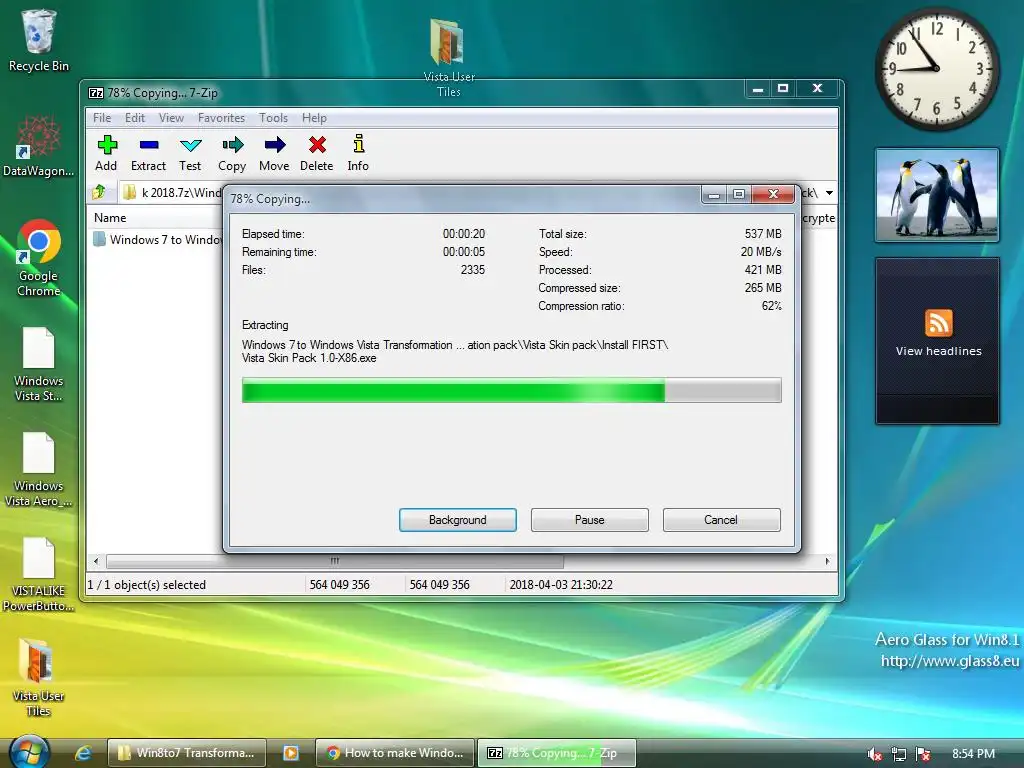The image size is (1024, 768).
Task: Click the 2018-04-03 21:30:22 status bar date
Action: point(561,584)
